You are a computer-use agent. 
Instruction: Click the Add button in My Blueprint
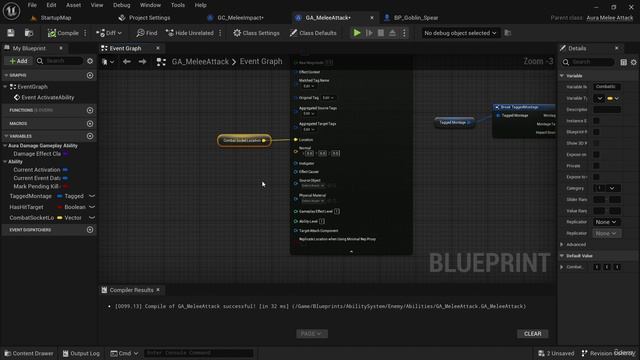(x=18, y=61)
